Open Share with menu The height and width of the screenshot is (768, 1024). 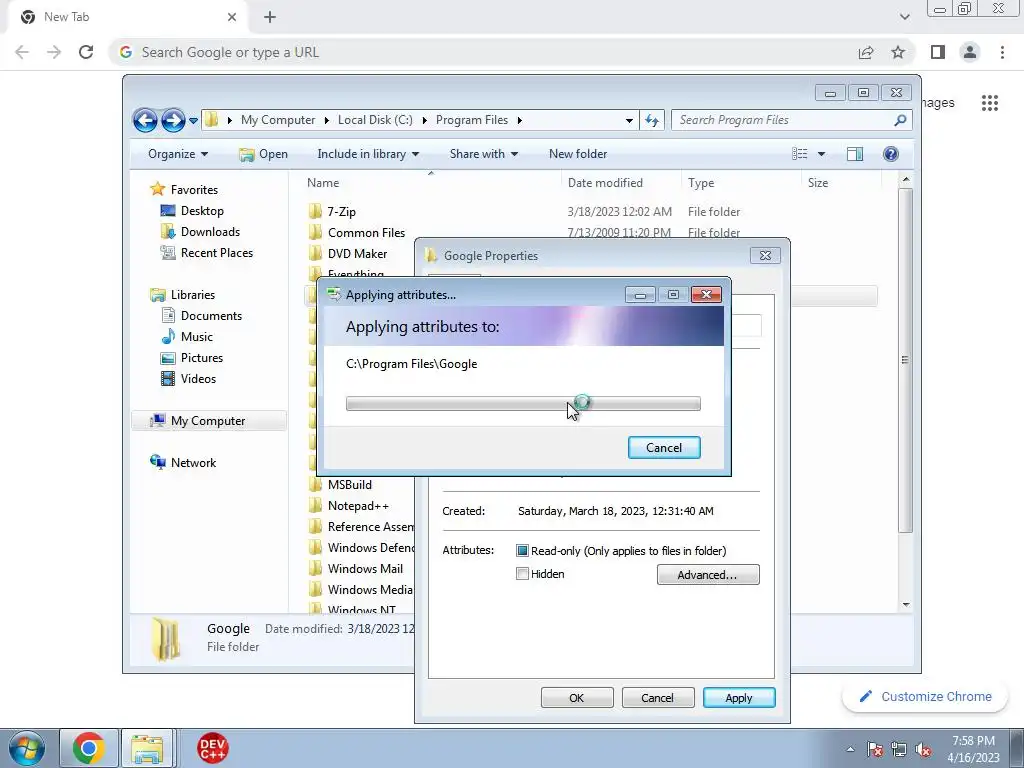pos(483,154)
